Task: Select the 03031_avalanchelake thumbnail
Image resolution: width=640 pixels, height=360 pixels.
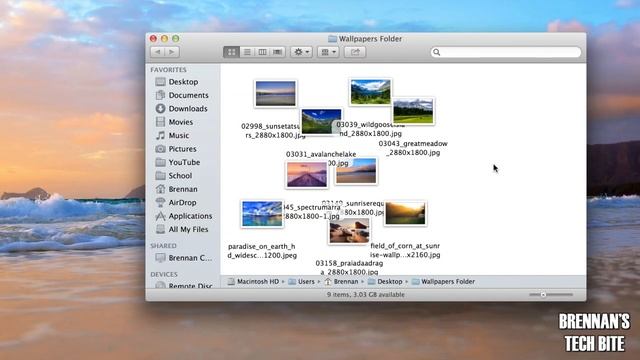Action: pos(321,121)
